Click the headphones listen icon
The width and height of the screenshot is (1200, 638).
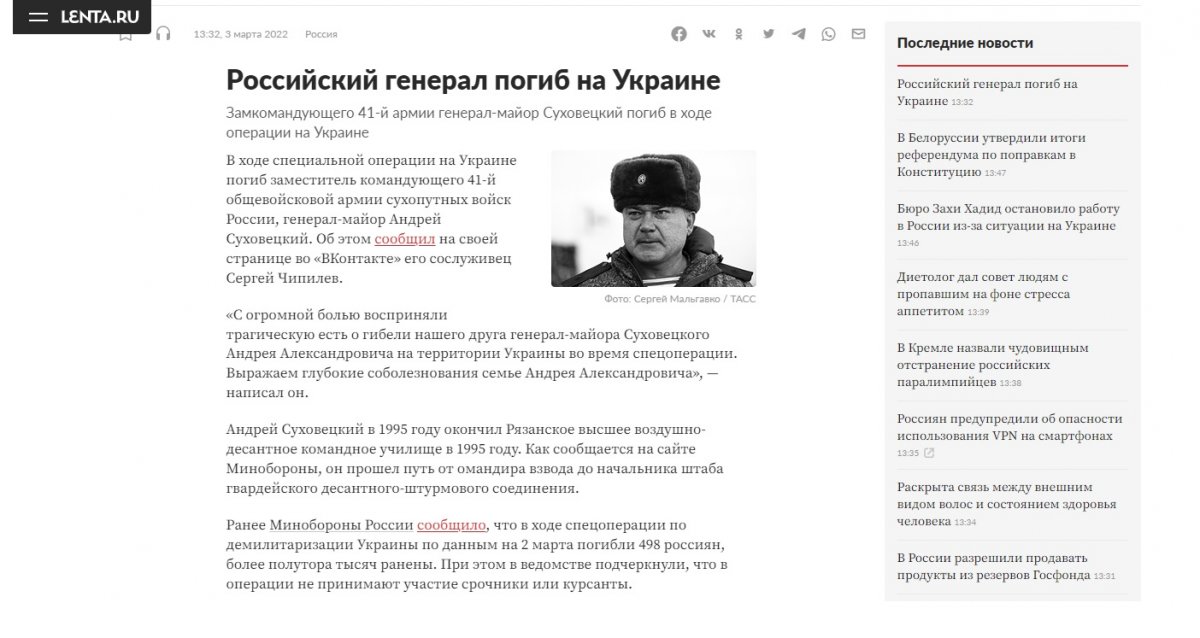(x=163, y=34)
